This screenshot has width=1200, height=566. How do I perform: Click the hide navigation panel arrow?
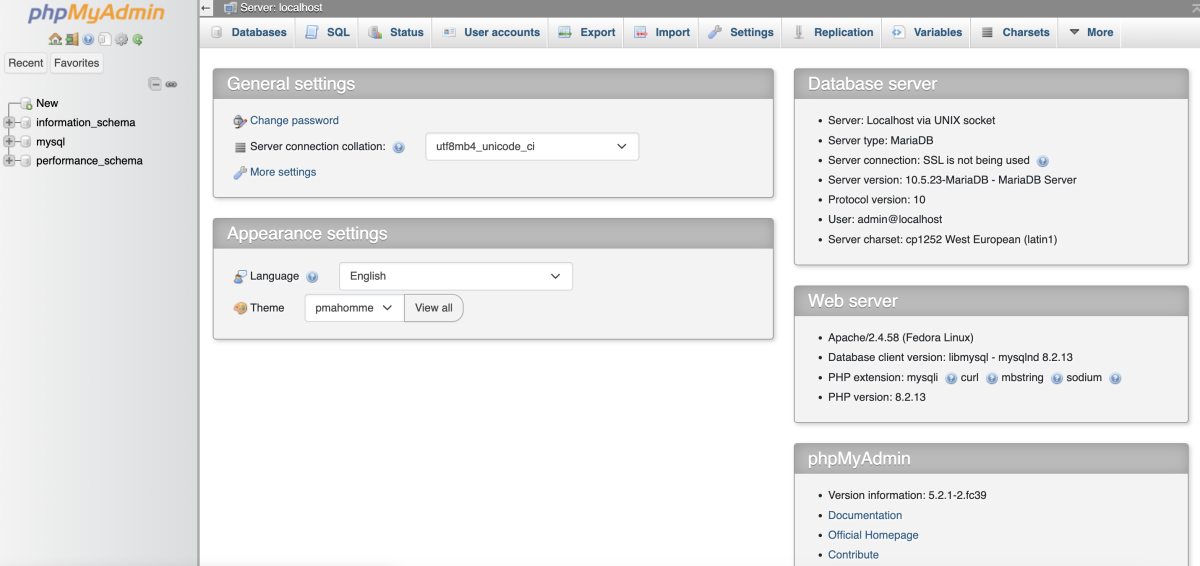coord(206,8)
